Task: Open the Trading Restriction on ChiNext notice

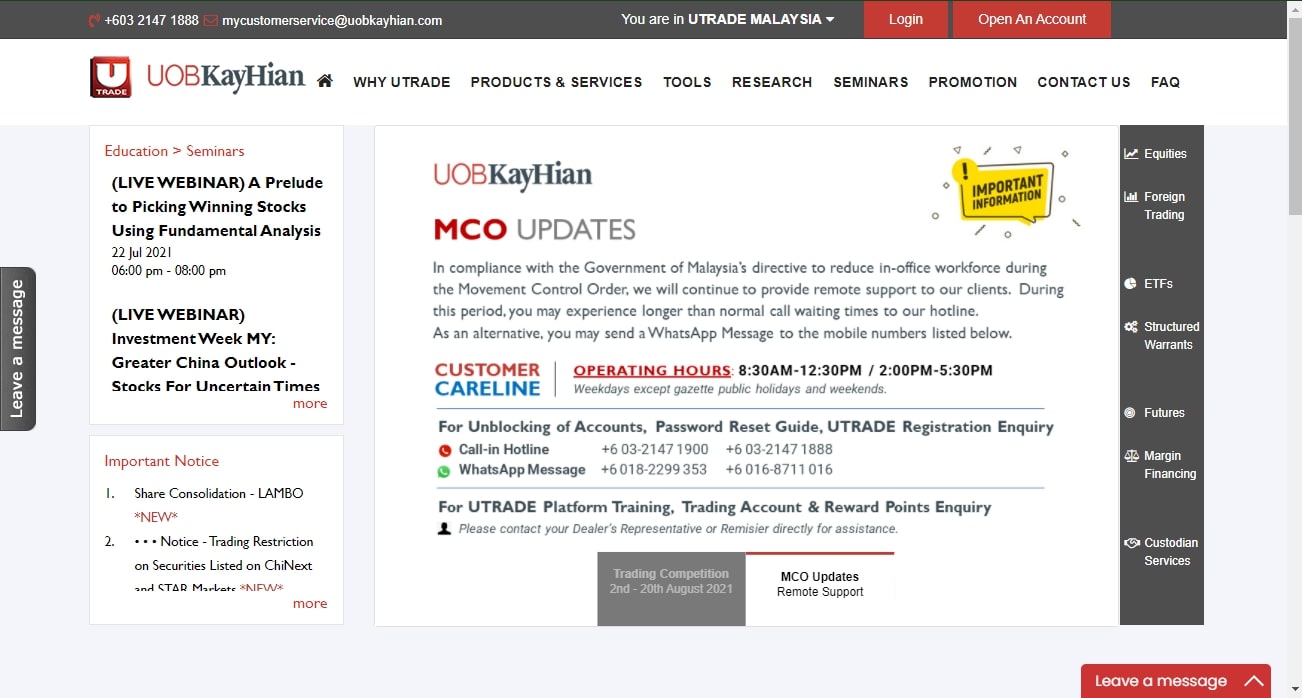Action: tap(224, 565)
